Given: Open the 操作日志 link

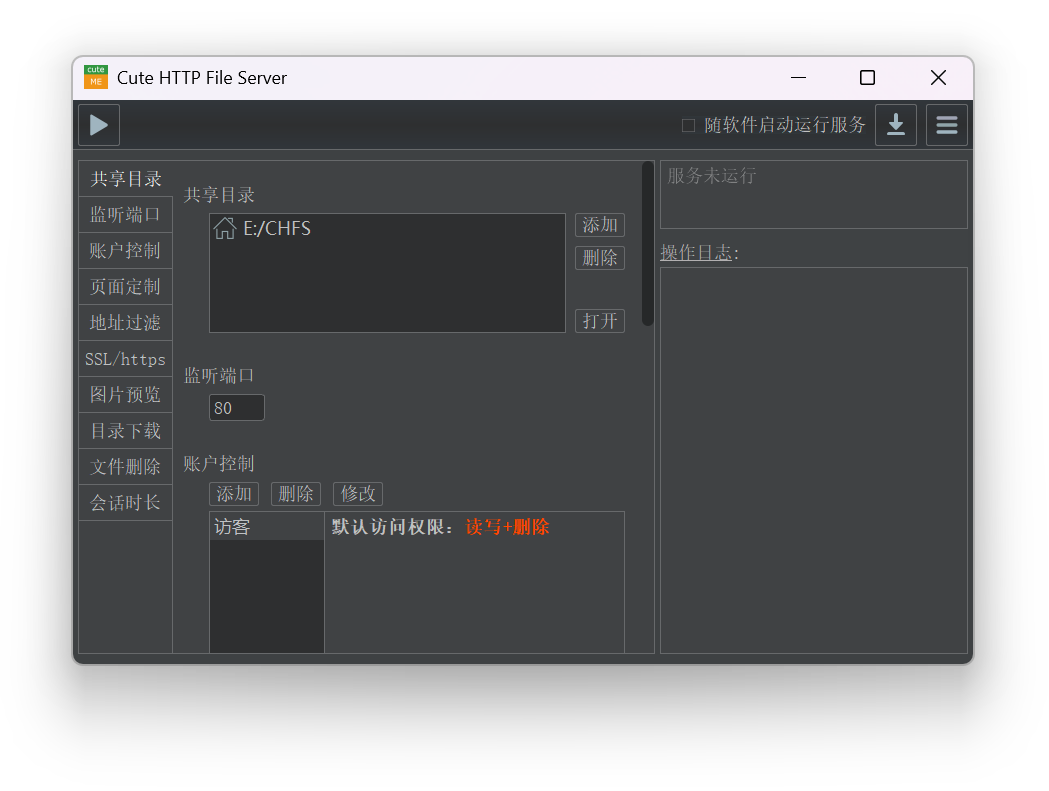Looking at the screenshot, I should pyautogui.click(x=697, y=252).
